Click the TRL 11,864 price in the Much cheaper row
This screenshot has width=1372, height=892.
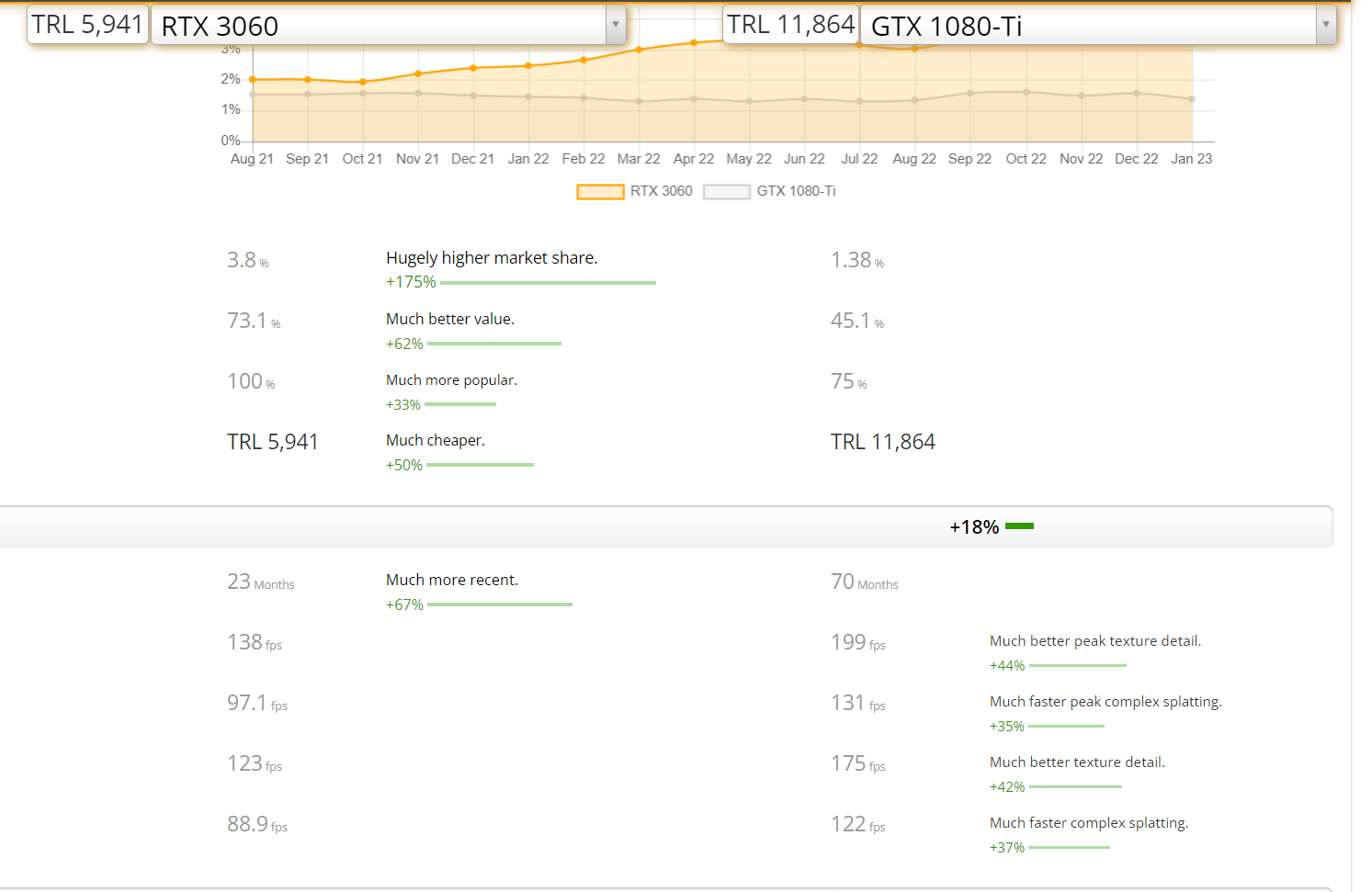(883, 442)
